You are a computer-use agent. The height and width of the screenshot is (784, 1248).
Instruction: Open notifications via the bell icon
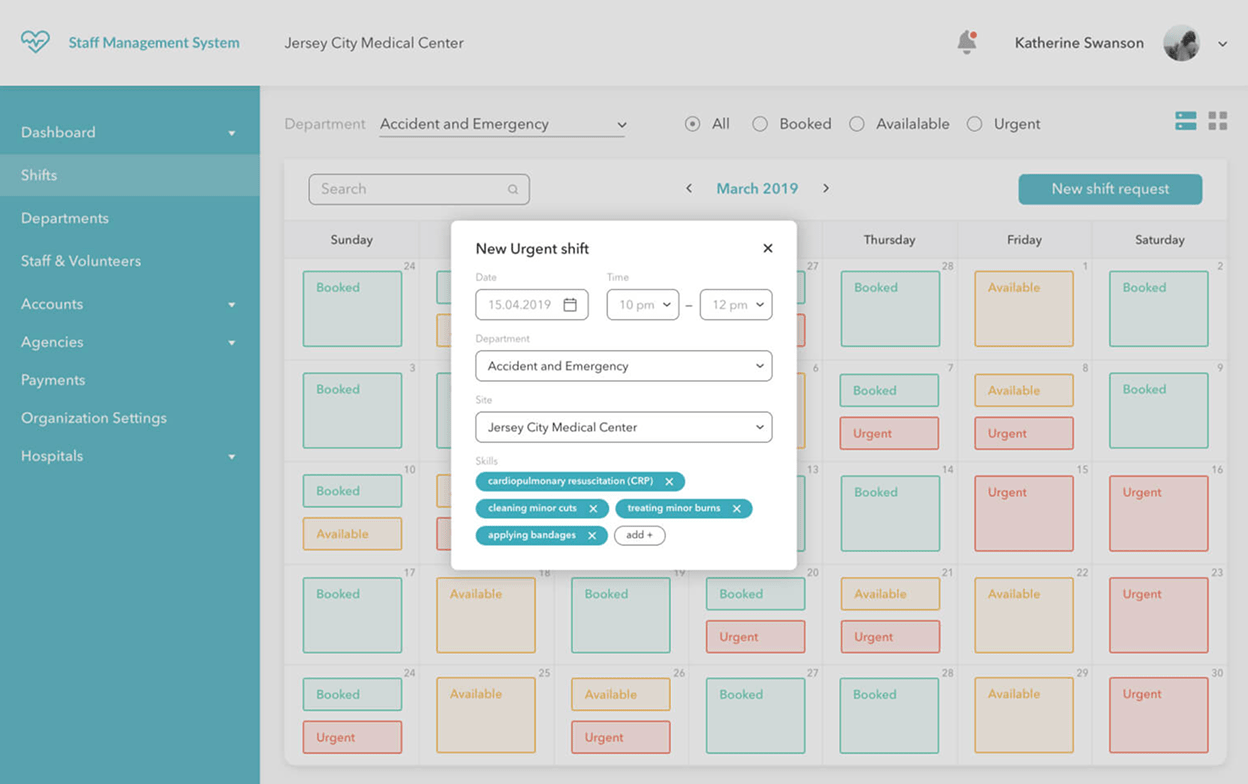coord(966,42)
